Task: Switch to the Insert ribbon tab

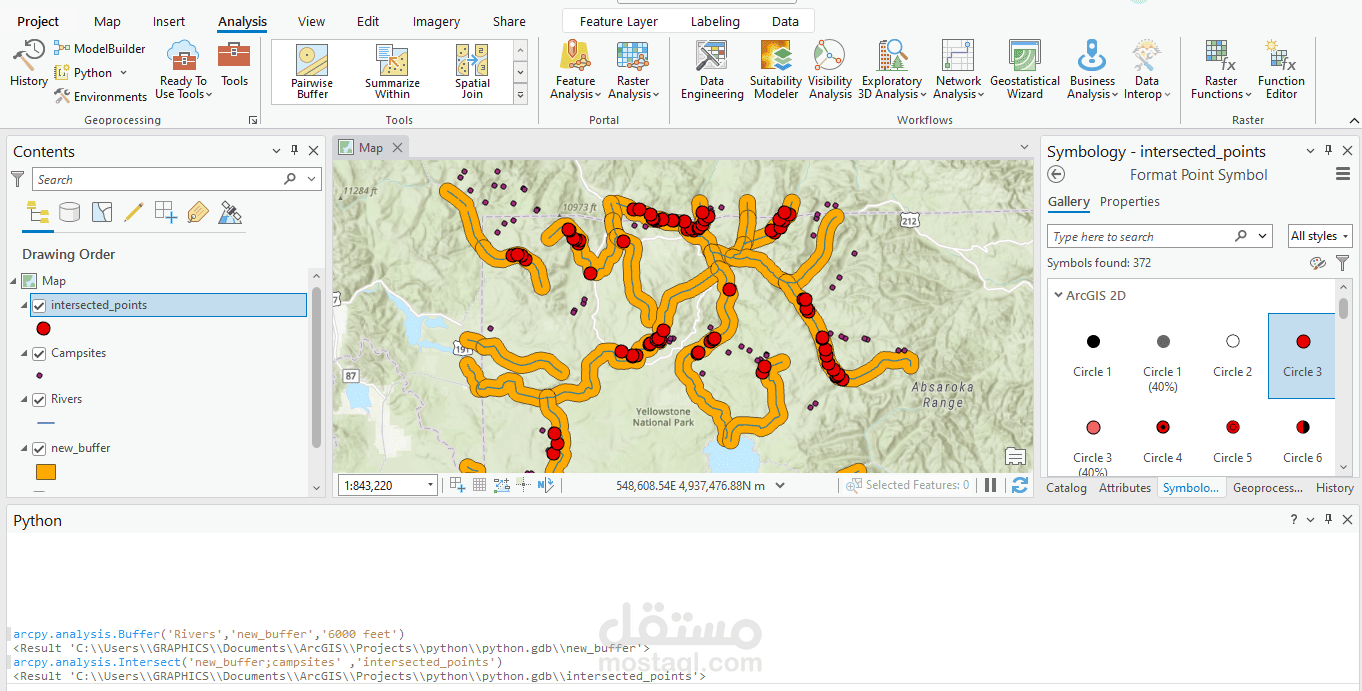Action: click(169, 21)
